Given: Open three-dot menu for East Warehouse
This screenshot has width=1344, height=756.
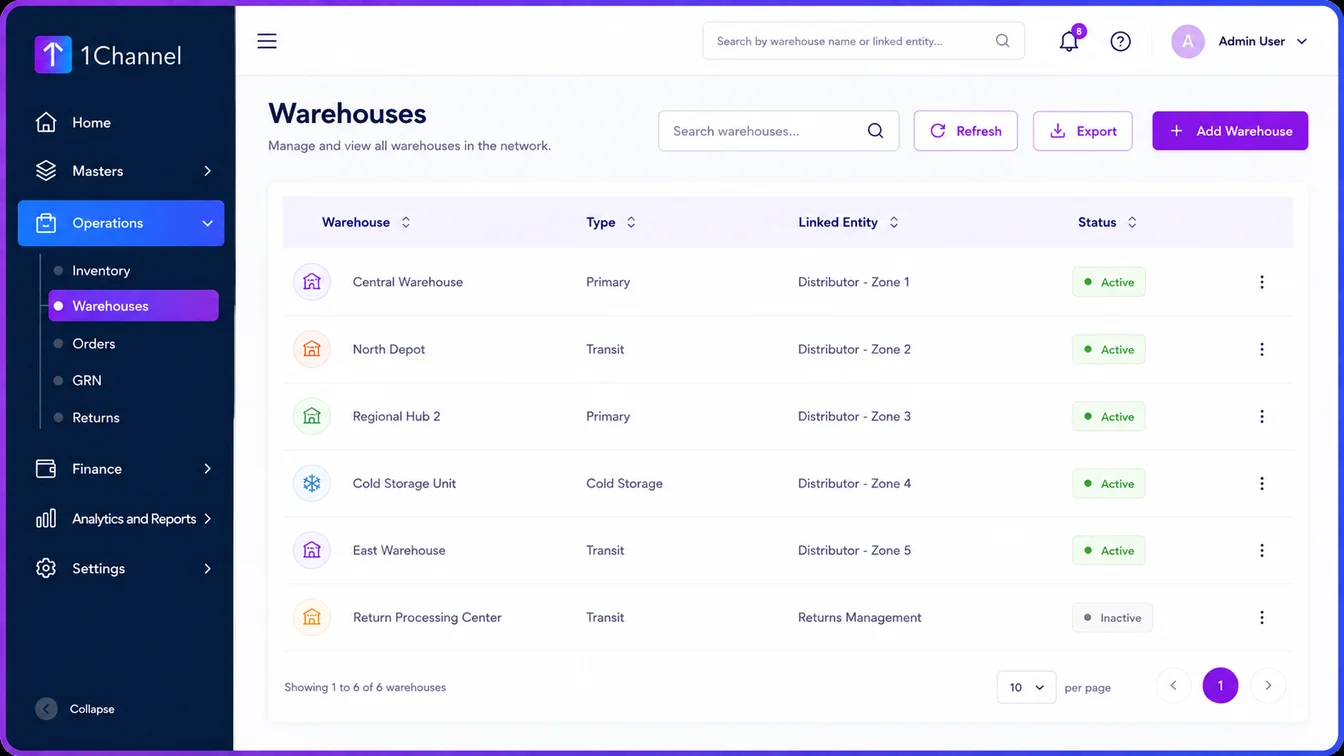Looking at the screenshot, I should [x=1262, y=550].
